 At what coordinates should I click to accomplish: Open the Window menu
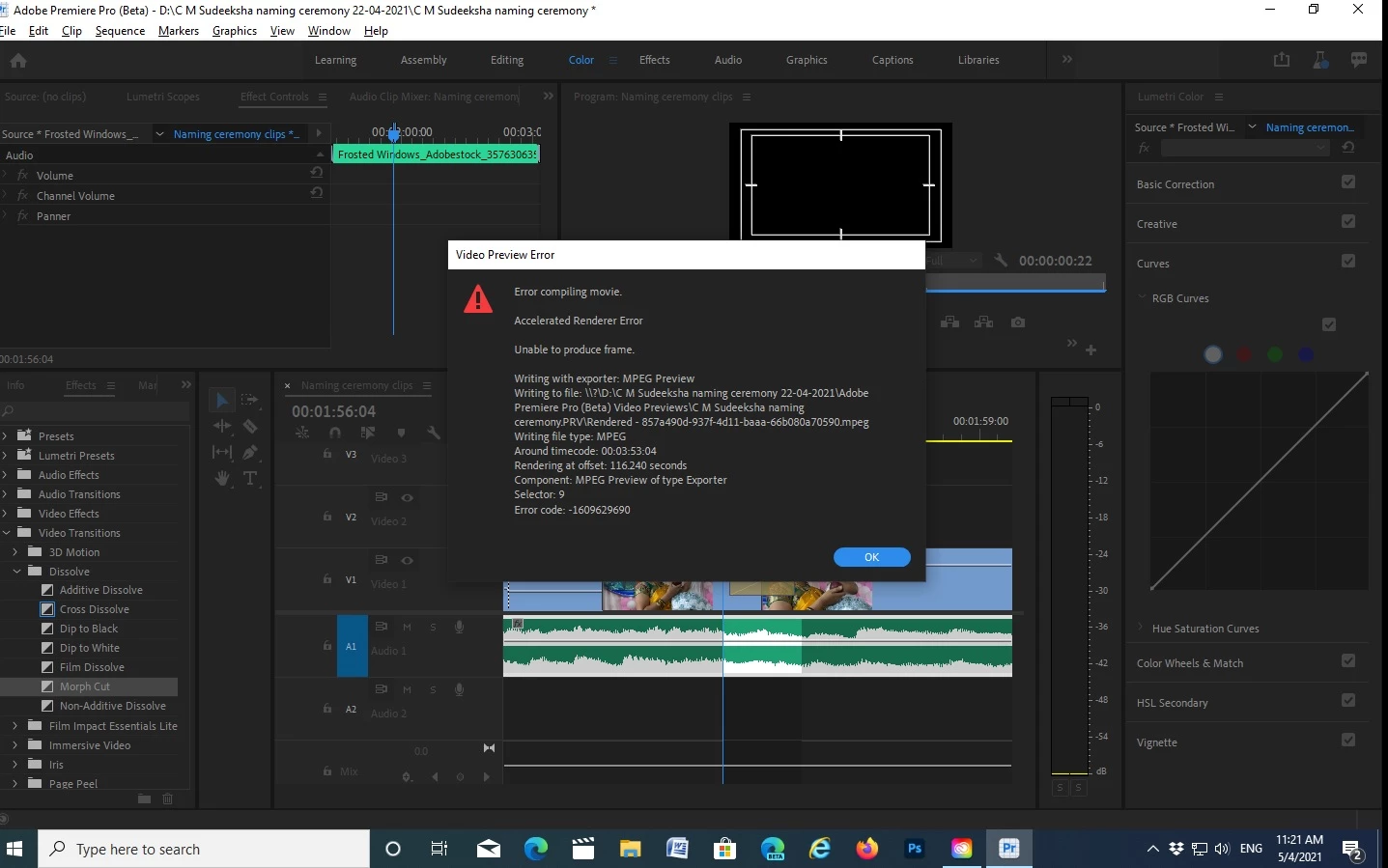(x=329, y=31)
